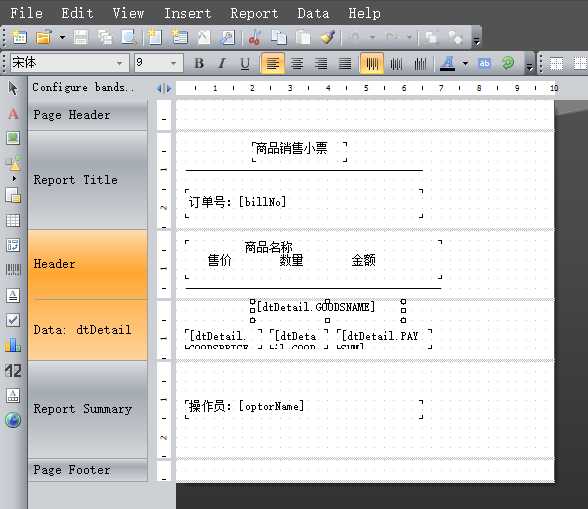Image resolution: width=588 pixels, height=509 pixels.
Task: Click the text color A swatch
Action: [447, 63]
